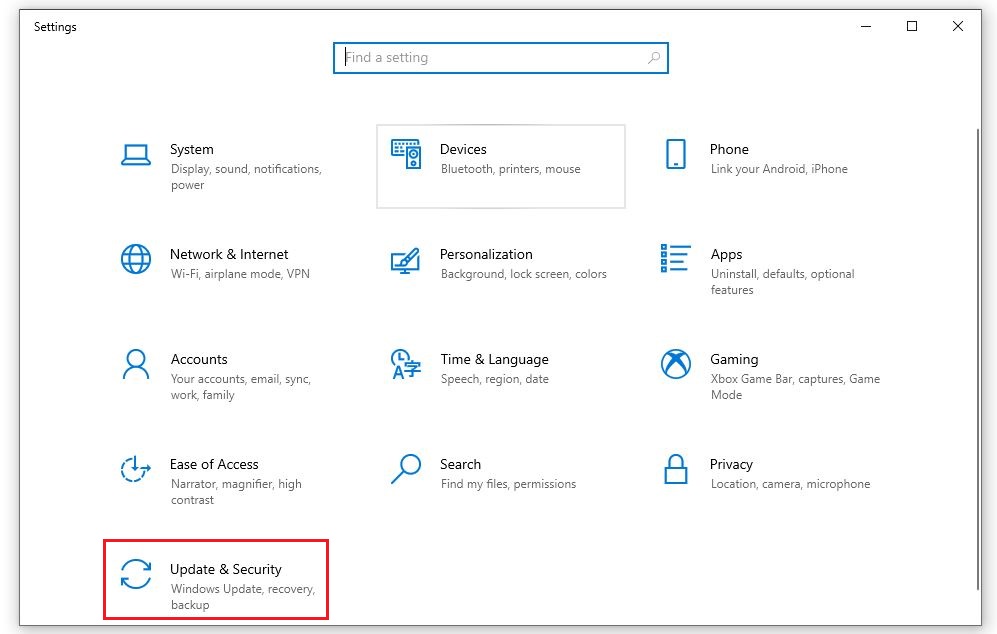This screenshot has height=634, width=997.
Task: Choose Ease of Access title
Action: [214, 464]
